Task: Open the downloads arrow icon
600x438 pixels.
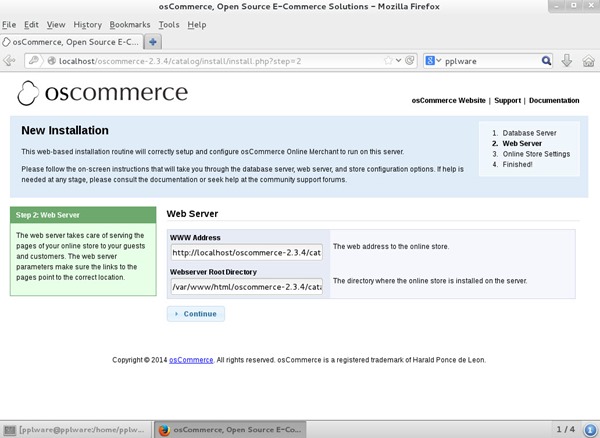Action: click(x=567, y=60)
